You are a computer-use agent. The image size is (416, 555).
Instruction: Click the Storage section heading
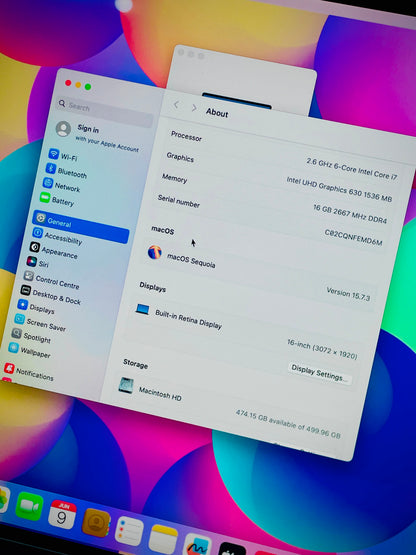pos(136,364)
